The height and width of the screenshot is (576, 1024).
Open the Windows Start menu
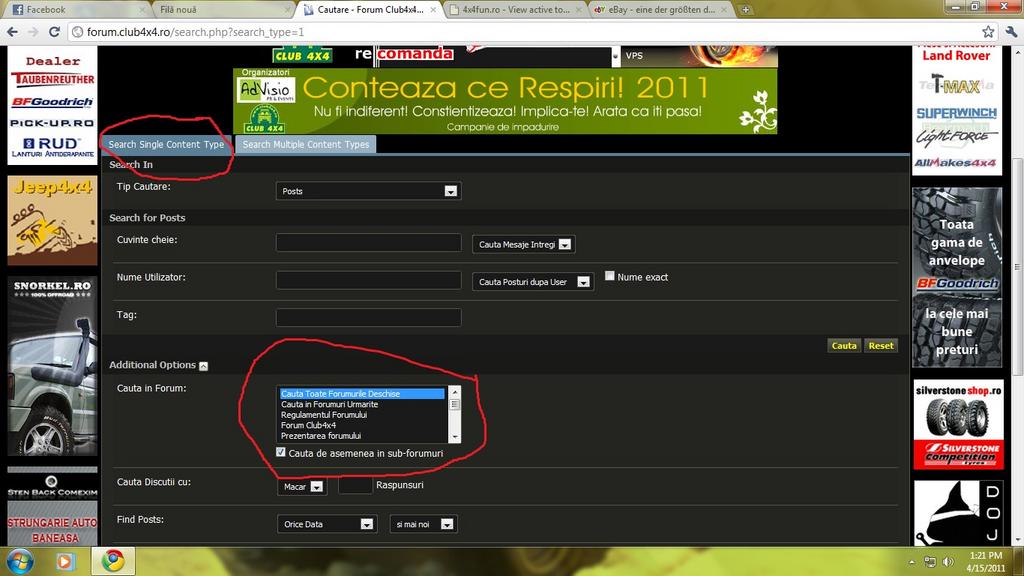pos(19,560)
